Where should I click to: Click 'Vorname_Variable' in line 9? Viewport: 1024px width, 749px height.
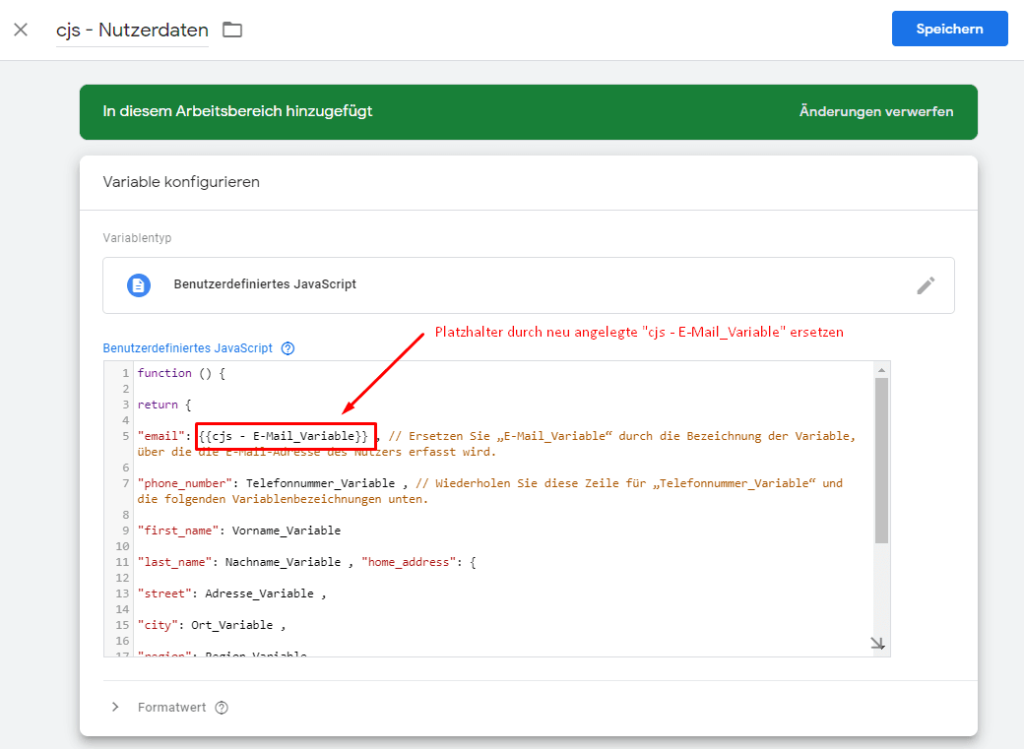287,530
